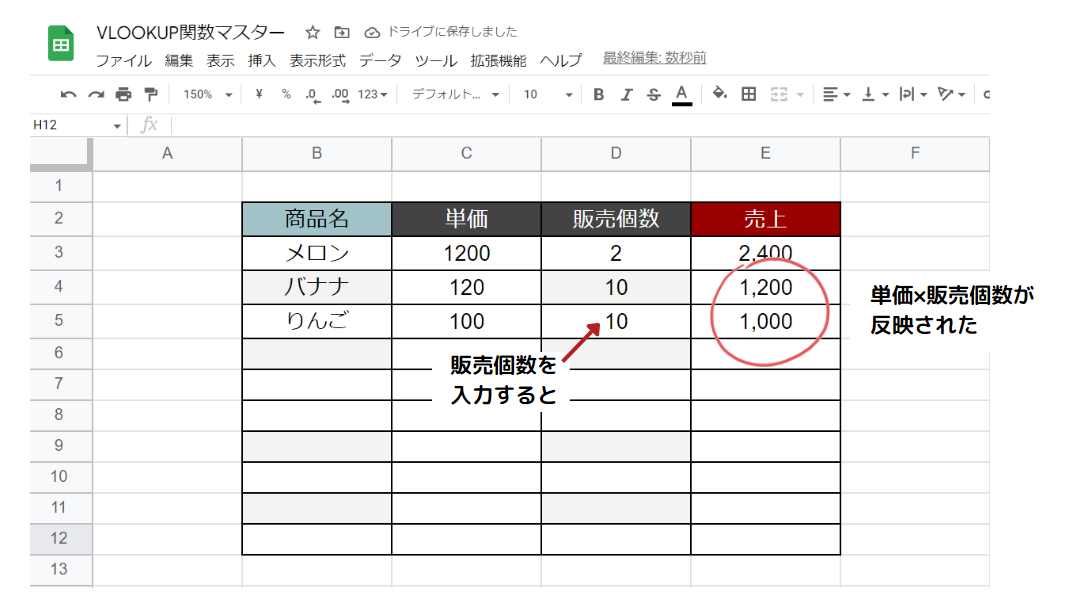Image resolution: width=1068 pixels, height=601 pixels.
Task: Toggle bold formatting
Action: click(x=597, y=94)
